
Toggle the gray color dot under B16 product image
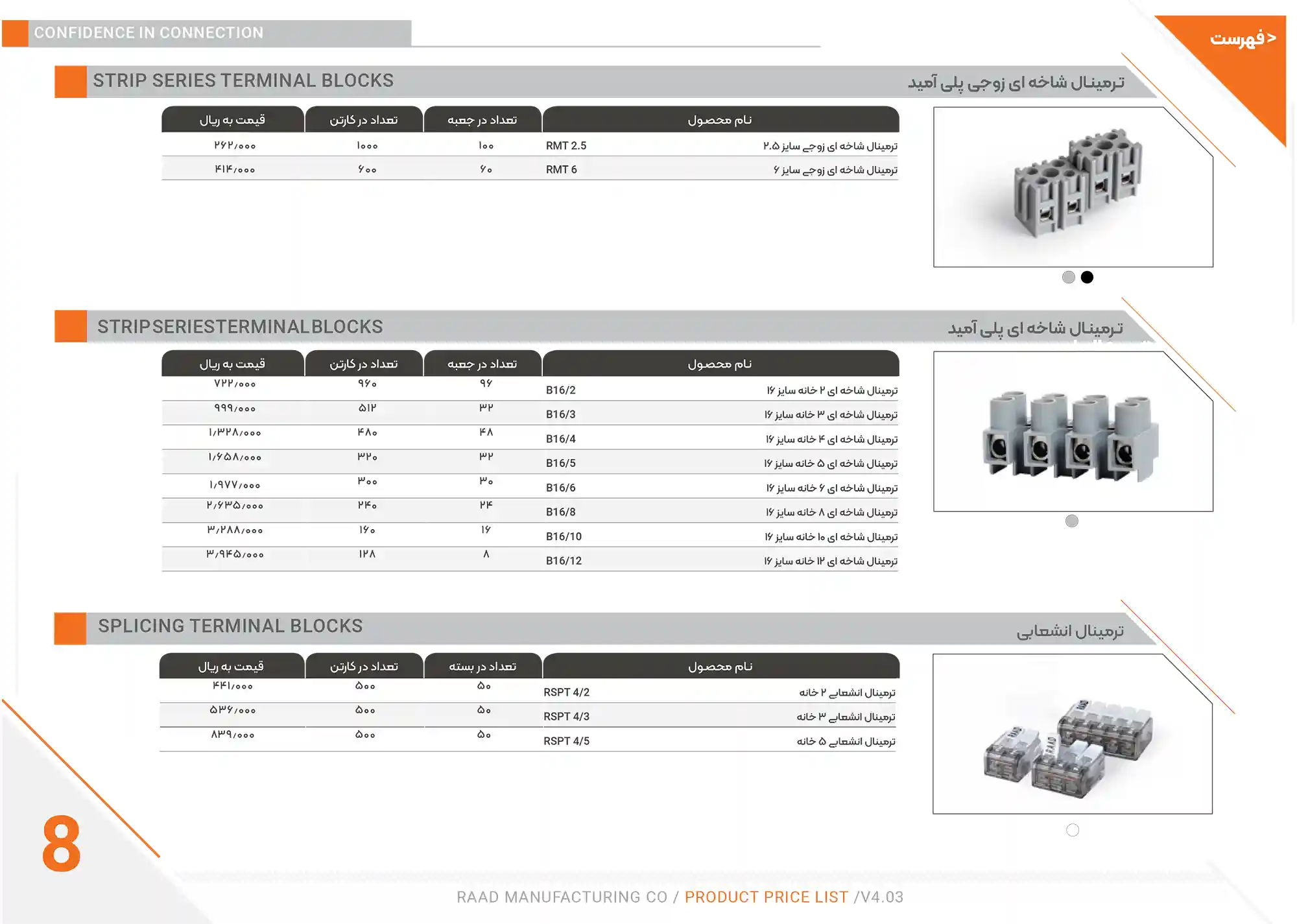point(1071,521)
